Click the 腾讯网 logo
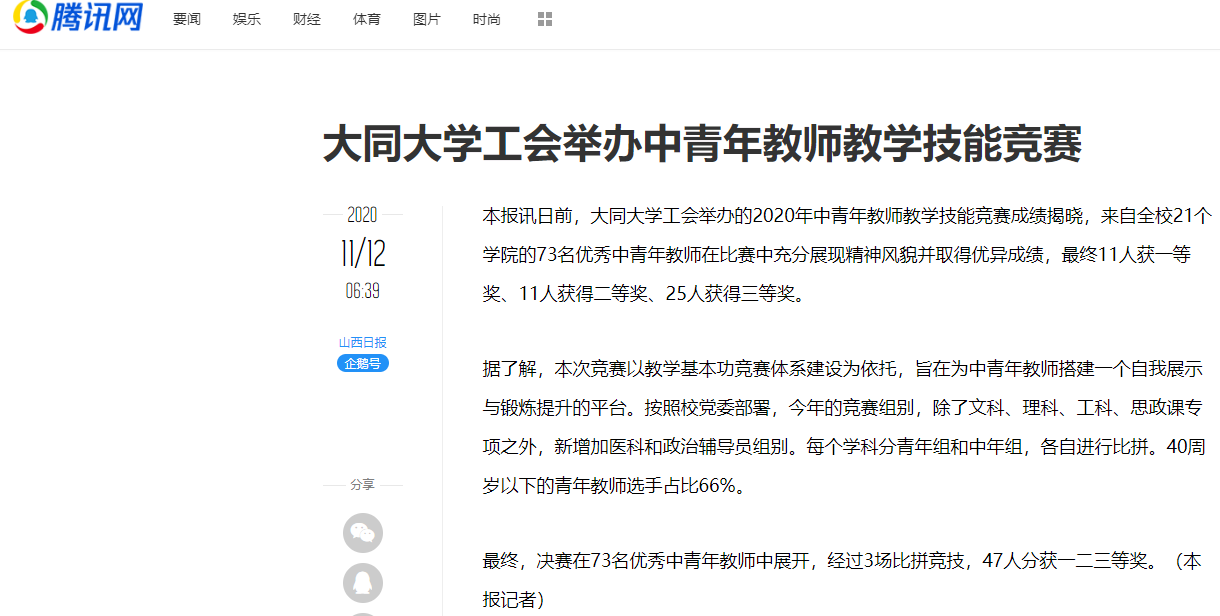The image size is (1220, 616). [x=78, y=17]
